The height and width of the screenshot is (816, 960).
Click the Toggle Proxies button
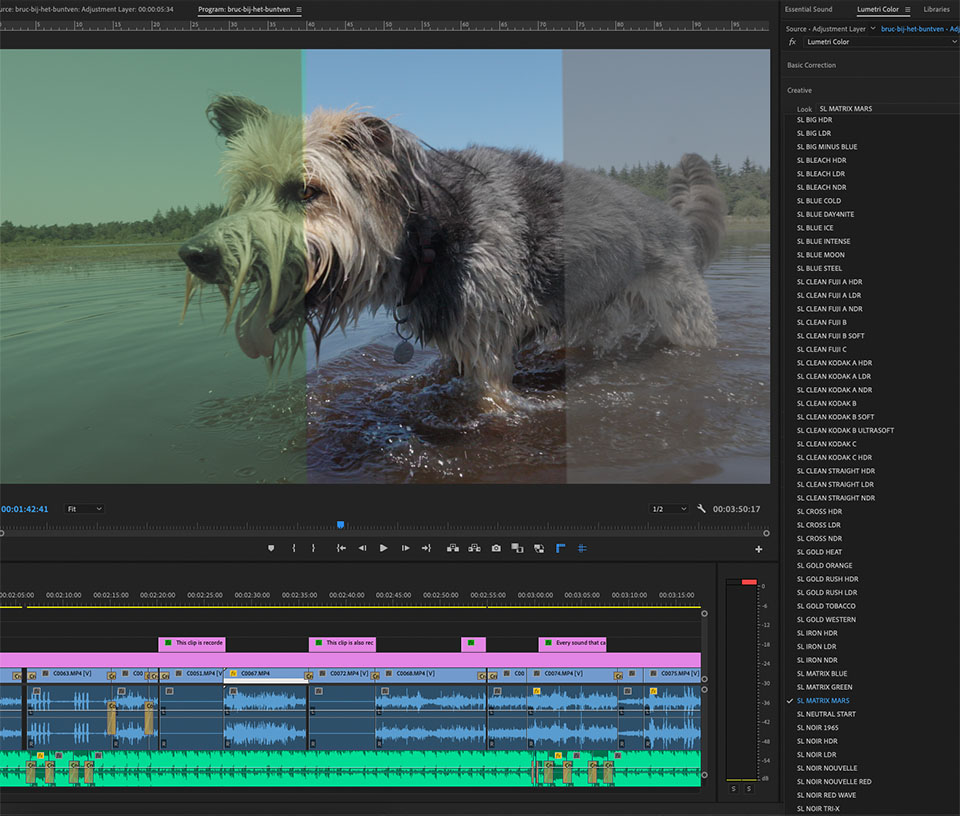[539, 548]
